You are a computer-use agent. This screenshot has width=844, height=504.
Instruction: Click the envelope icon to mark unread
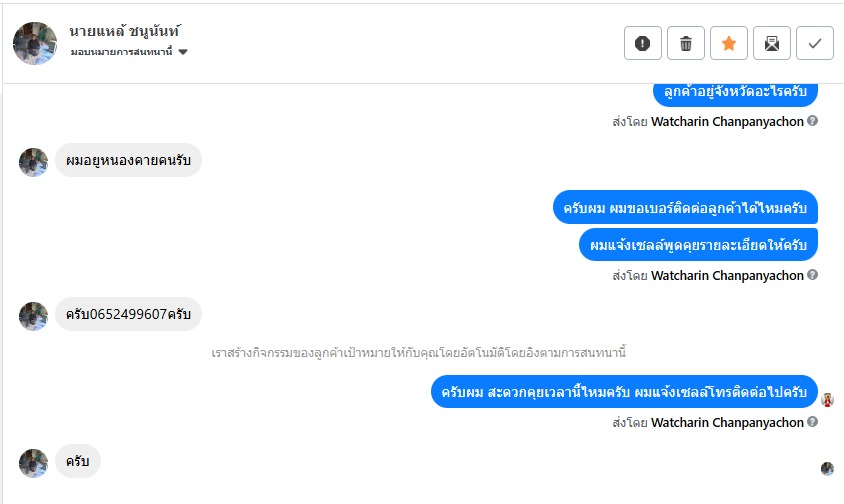772,43
